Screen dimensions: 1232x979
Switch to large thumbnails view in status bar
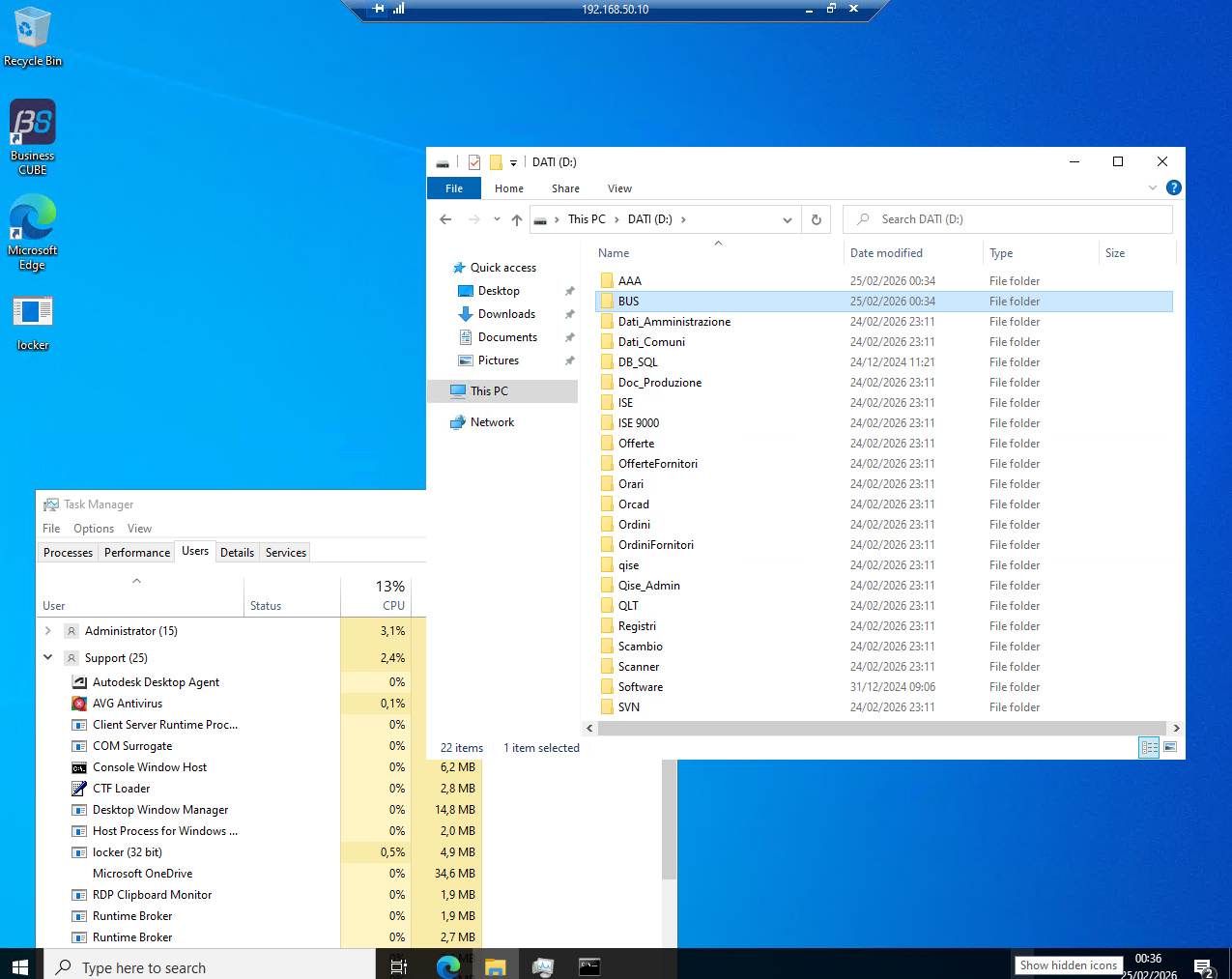(x=1170, y=747)
